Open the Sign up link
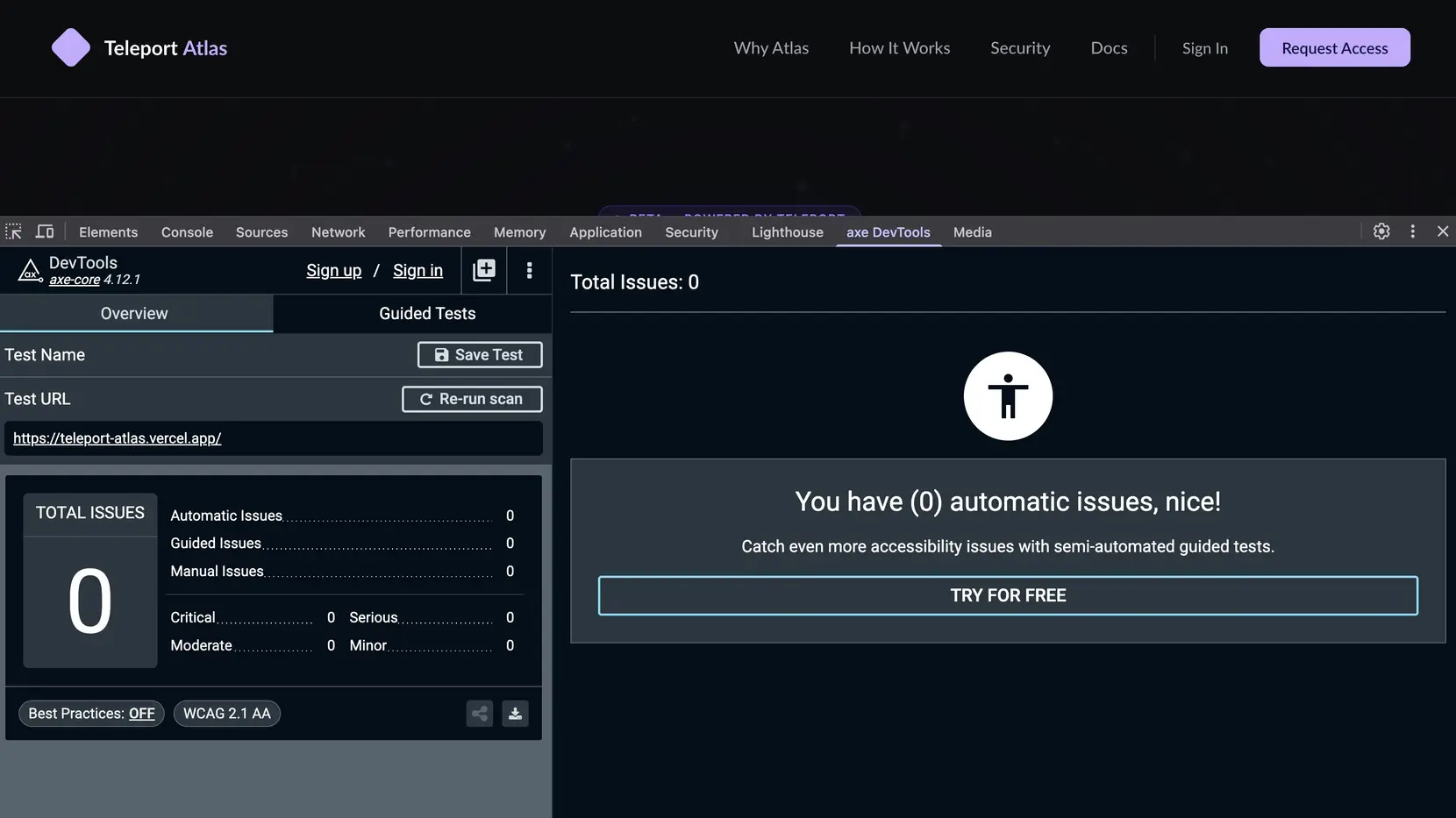The width and height of the screenshot is (1456, 818). tap(333, 271)
